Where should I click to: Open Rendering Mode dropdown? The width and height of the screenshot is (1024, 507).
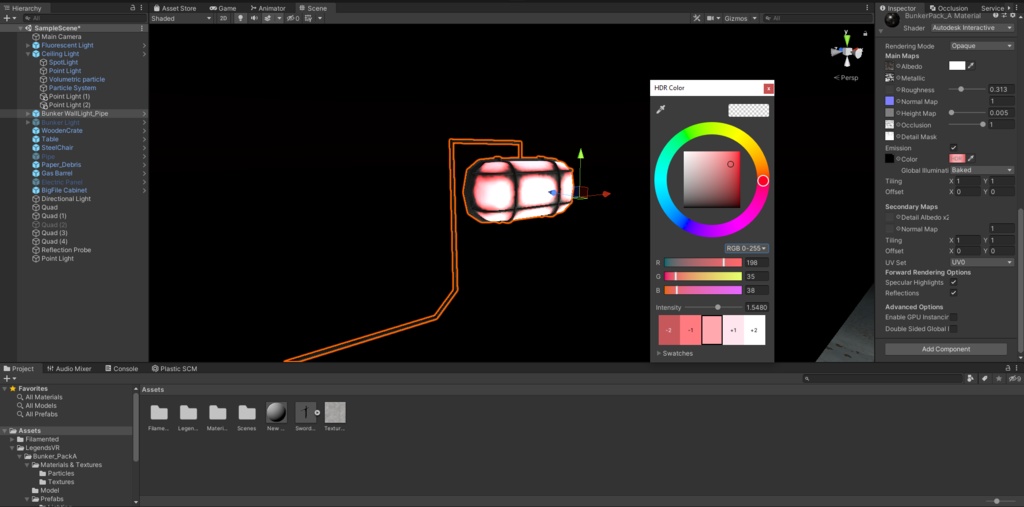982,46
